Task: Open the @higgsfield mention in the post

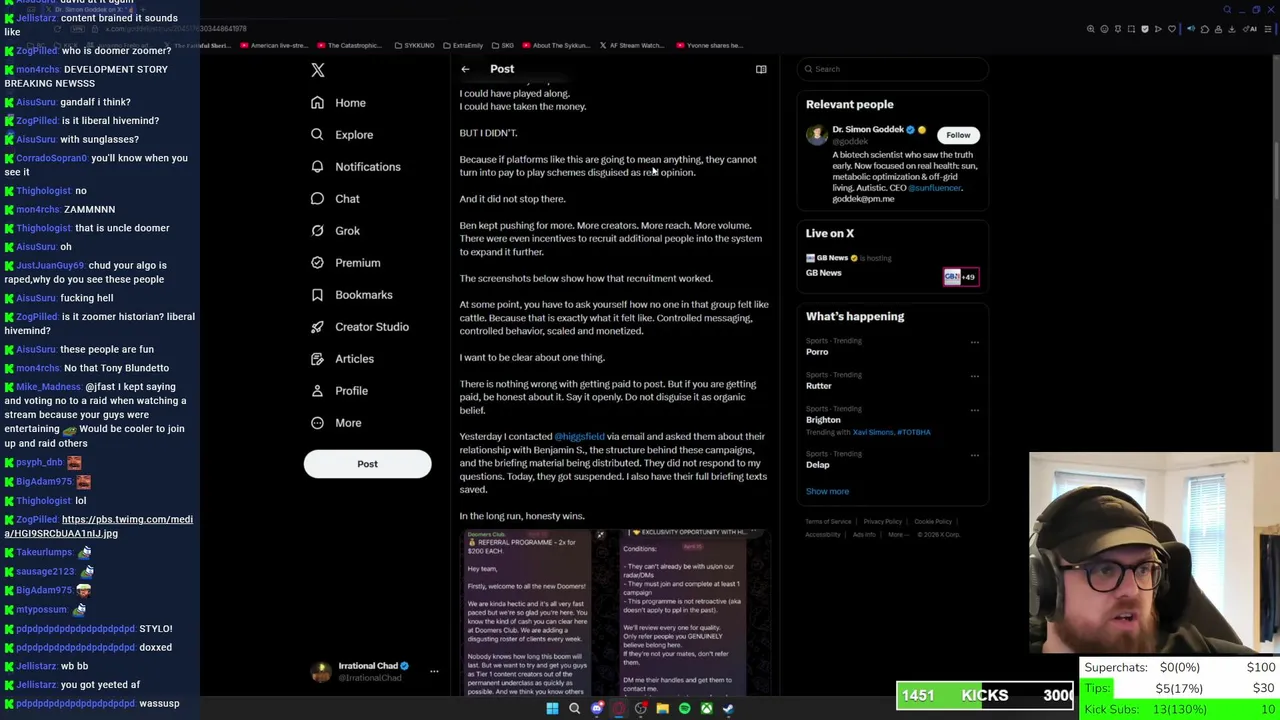Action: point(579,437)
